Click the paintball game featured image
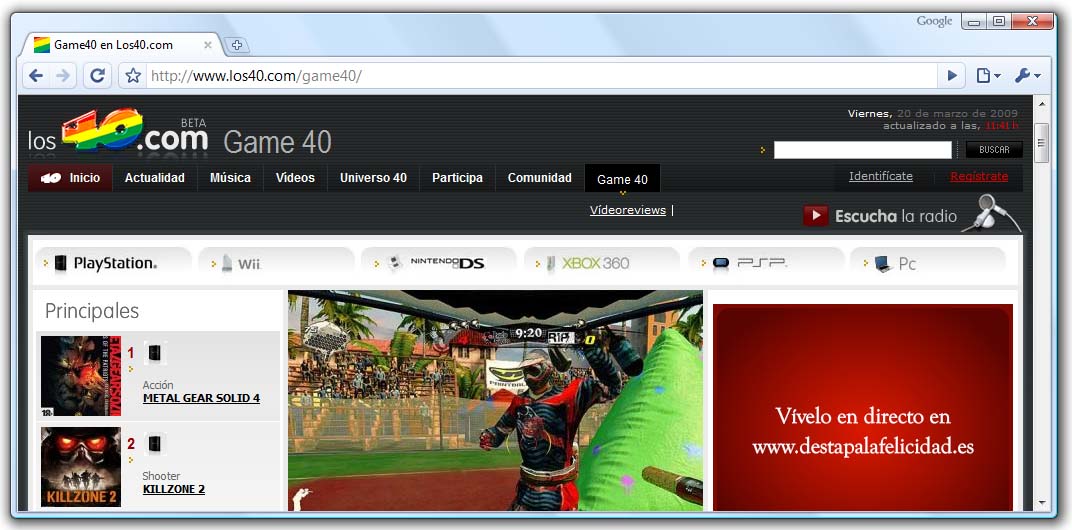This screenshot has height=530, width=1072. click(495, 401)
